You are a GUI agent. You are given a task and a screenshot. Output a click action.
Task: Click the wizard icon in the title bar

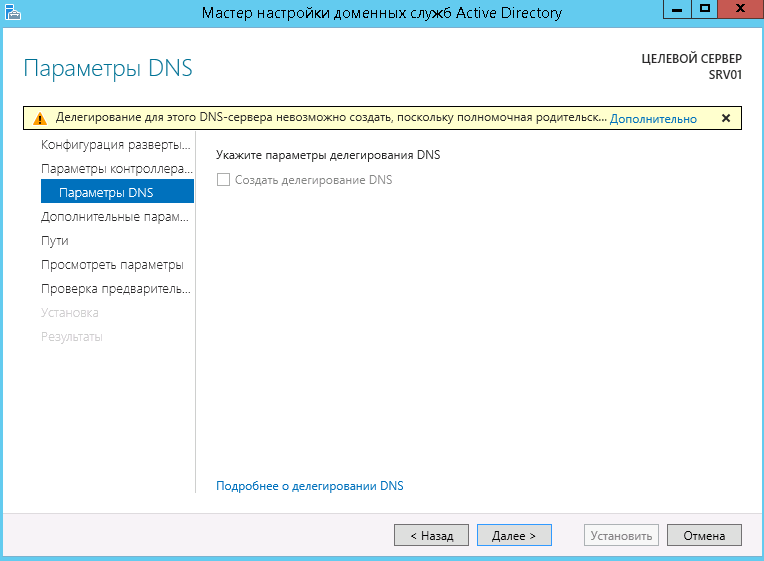click(x=13, y=12)
